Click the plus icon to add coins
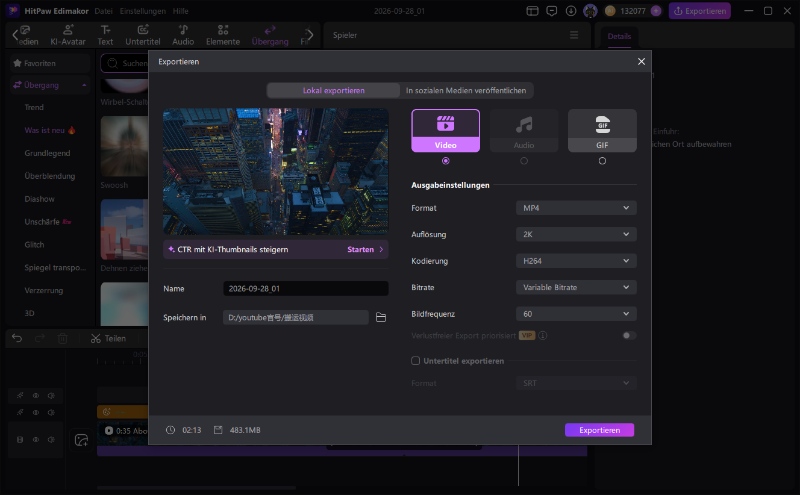The image size is (800, 495). click(656, 11)
